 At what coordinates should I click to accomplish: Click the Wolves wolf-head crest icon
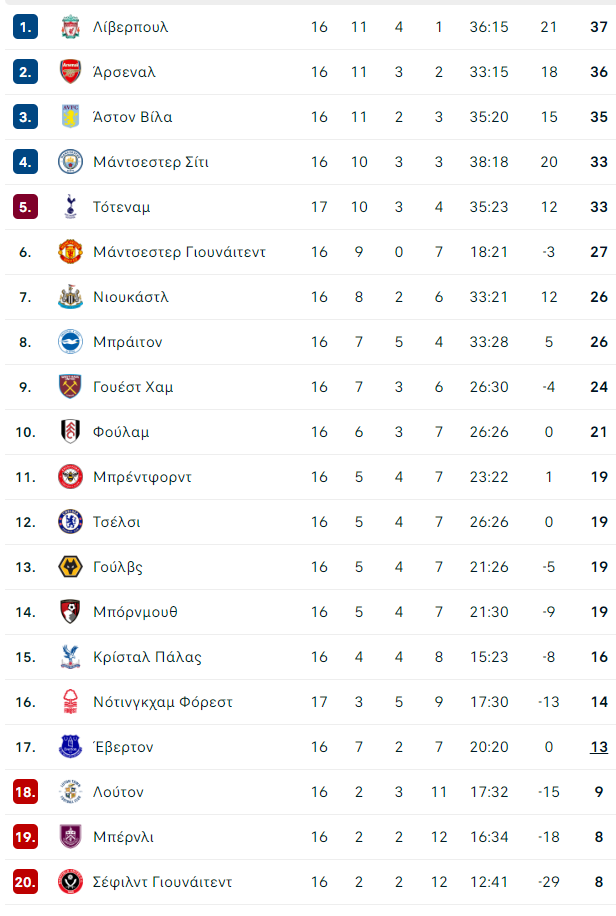[x=70, y=567]
